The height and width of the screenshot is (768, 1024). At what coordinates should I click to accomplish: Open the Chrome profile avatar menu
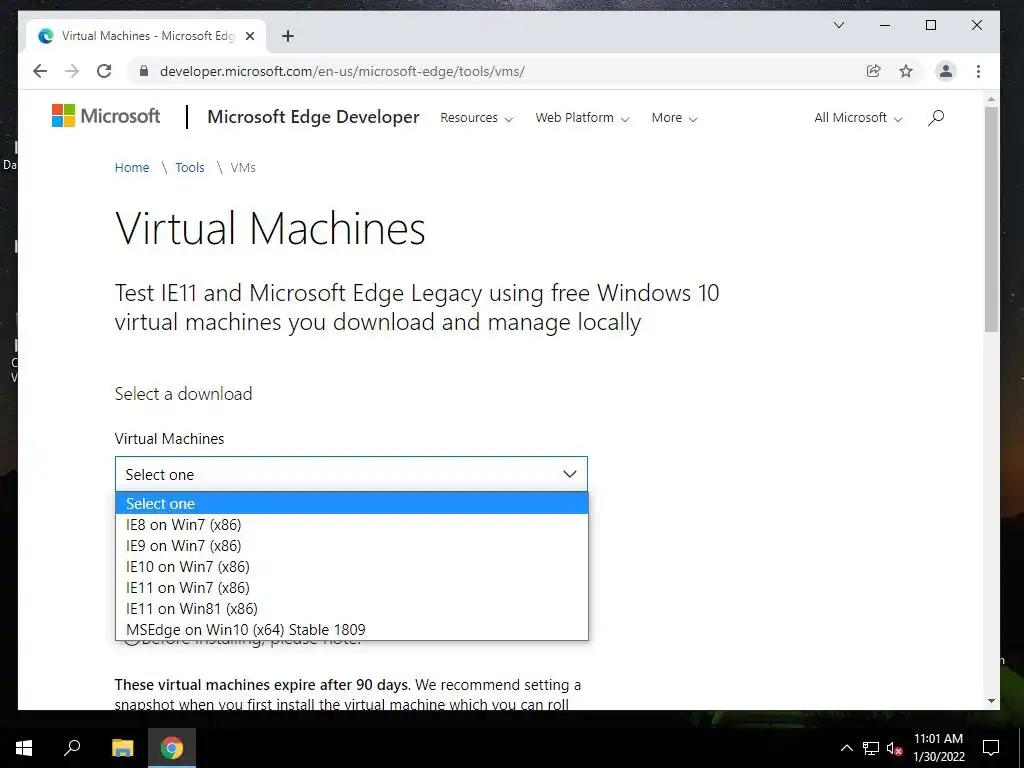coord(945,71)
